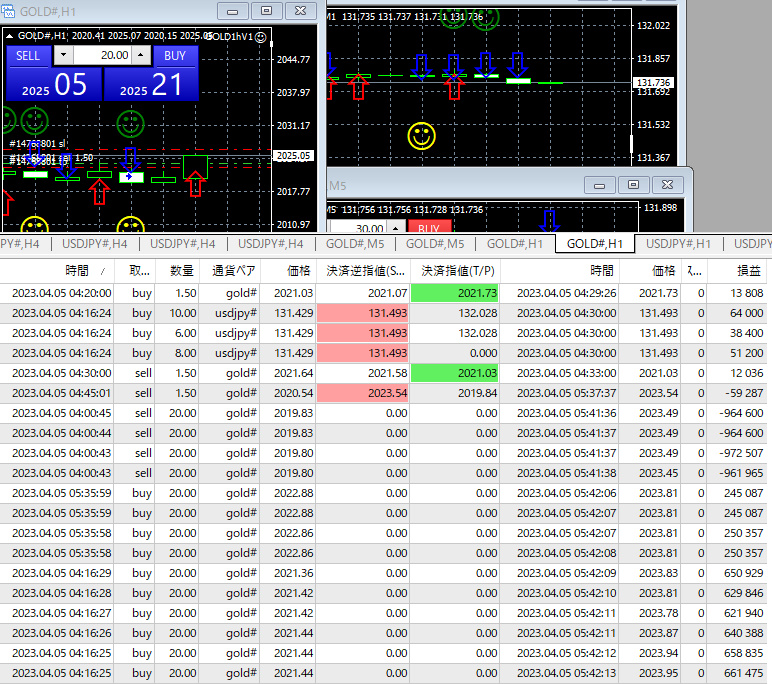Click the green highlighted 2021.73 T/P cell
The height and width of the screenshot is (684, 772).
[x=454, y=293]
